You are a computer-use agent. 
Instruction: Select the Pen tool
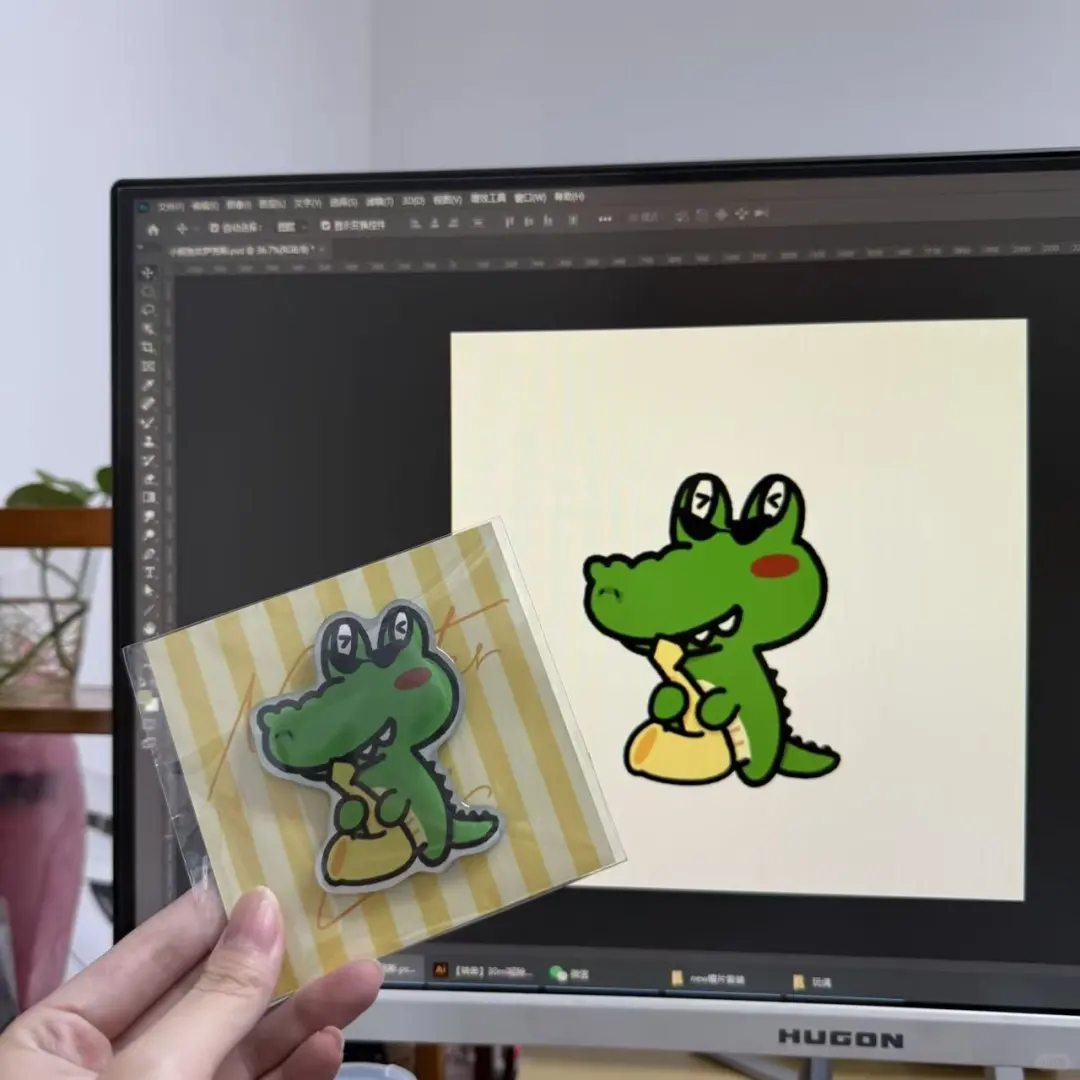coord(149,553)
